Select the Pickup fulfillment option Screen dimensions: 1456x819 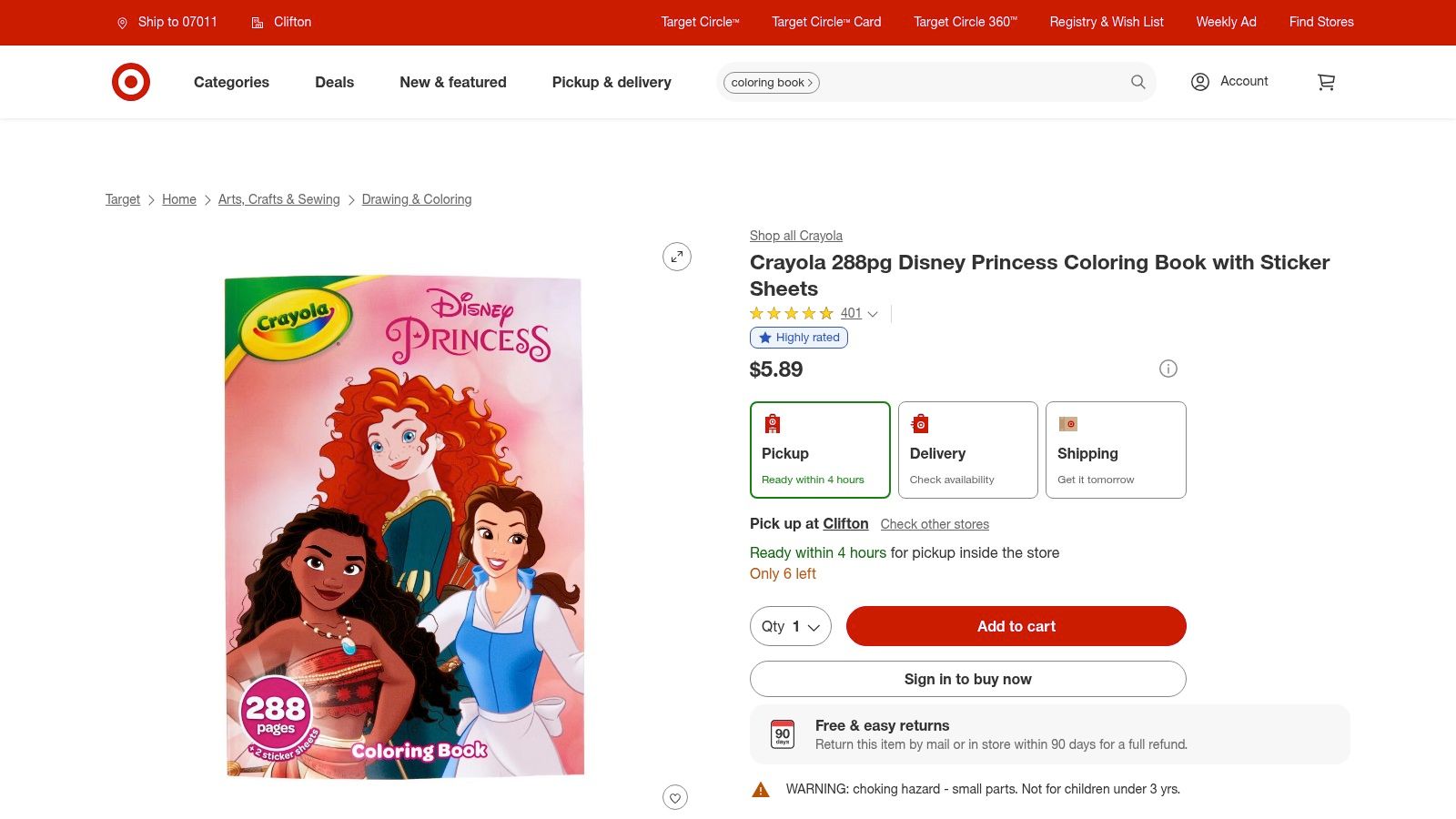pos(819,450)
